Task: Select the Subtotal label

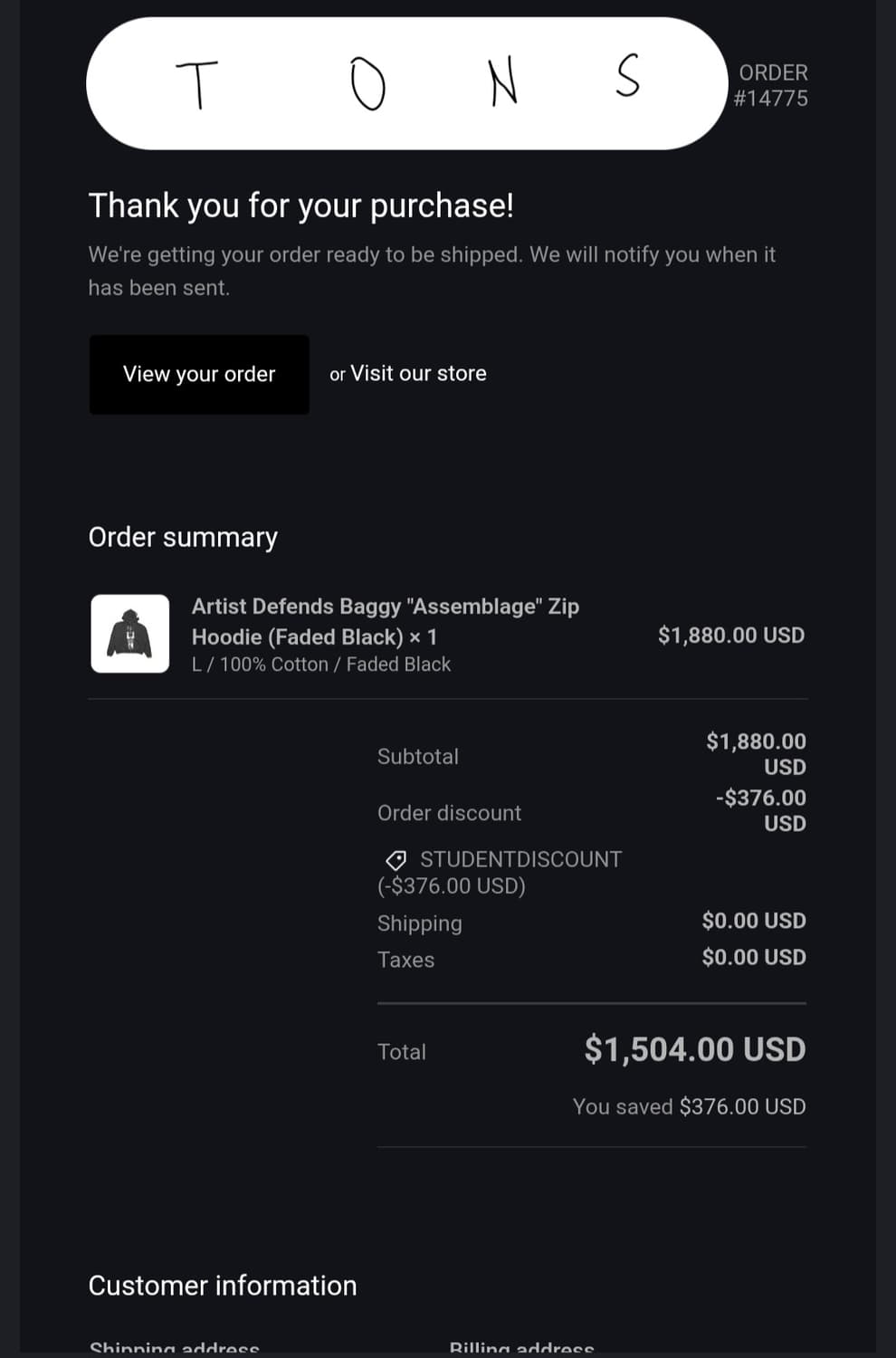Action: pos(418,757)
